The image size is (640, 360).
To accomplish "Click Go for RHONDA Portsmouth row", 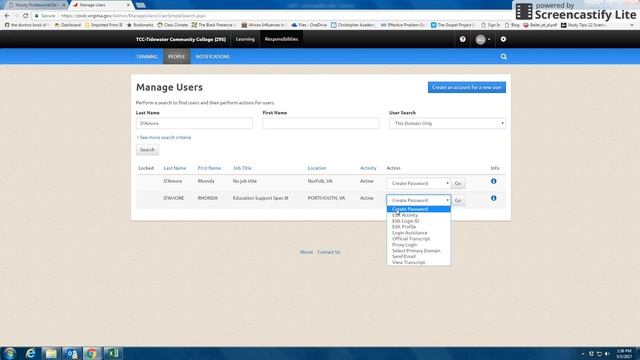I will coord(458,200).
